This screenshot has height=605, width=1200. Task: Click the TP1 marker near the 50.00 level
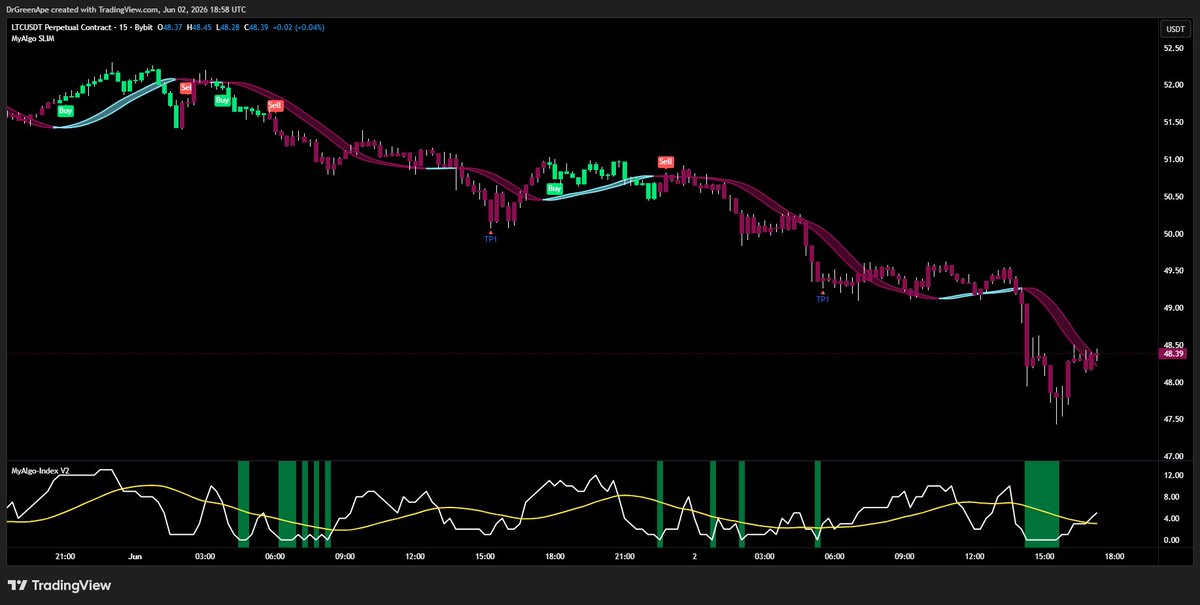491,240
